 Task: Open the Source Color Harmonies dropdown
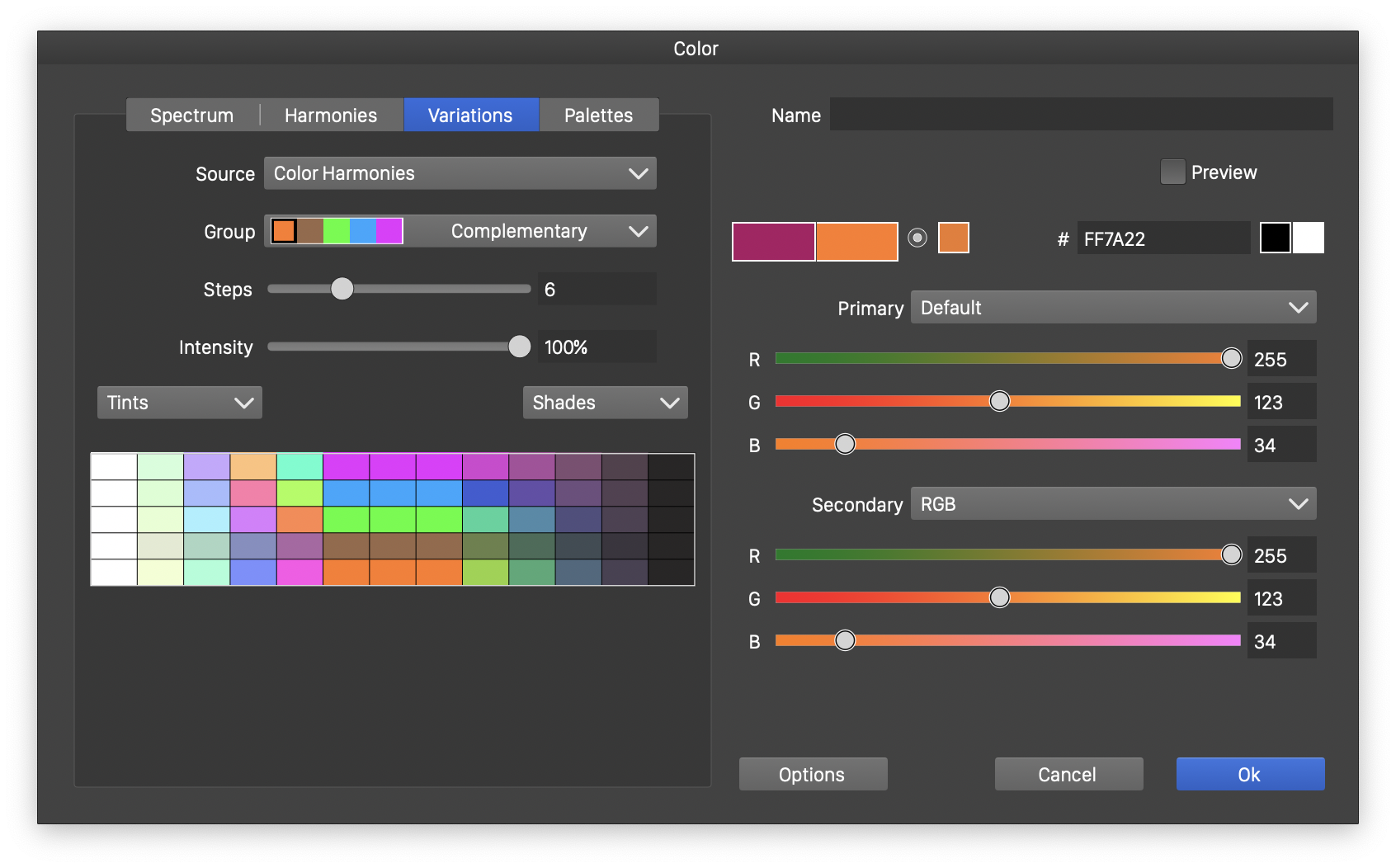pos(460,173)
